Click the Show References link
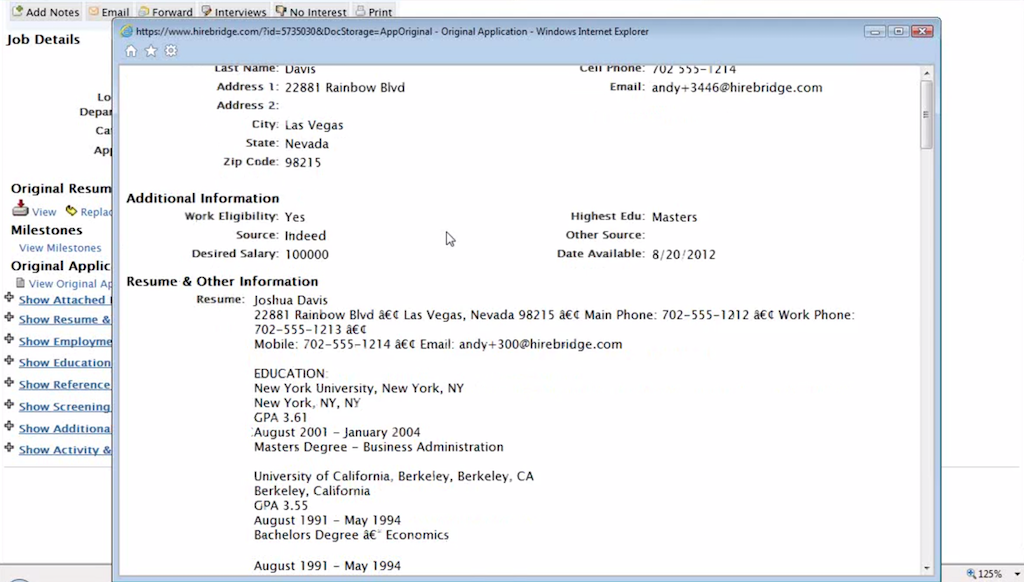The height and width of the screenshot is (582, 1024). tap(65, 385)
